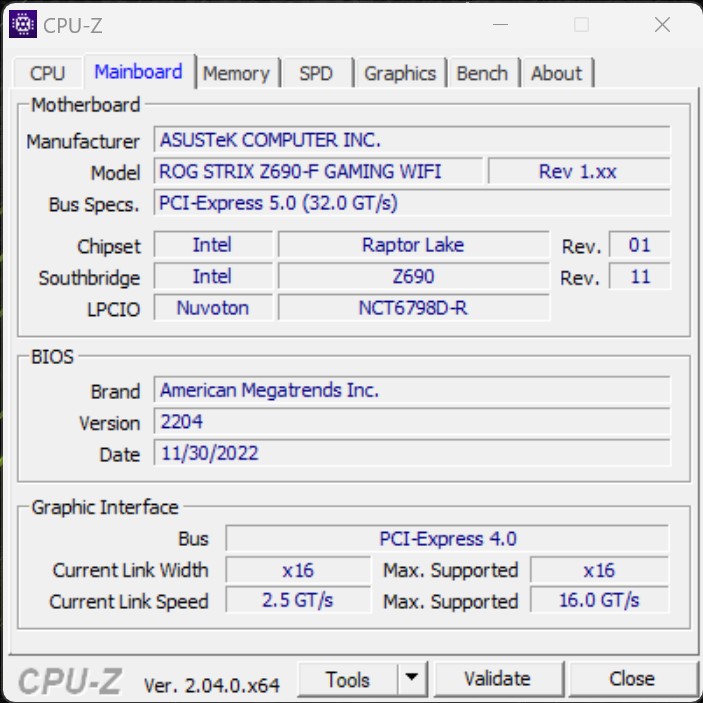Switch to the CPU tab
703x703 pixels.
coord(47,73)
